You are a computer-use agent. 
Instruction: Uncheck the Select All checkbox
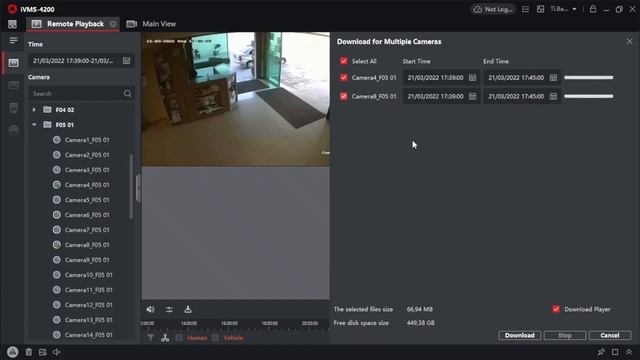point(344,61)
